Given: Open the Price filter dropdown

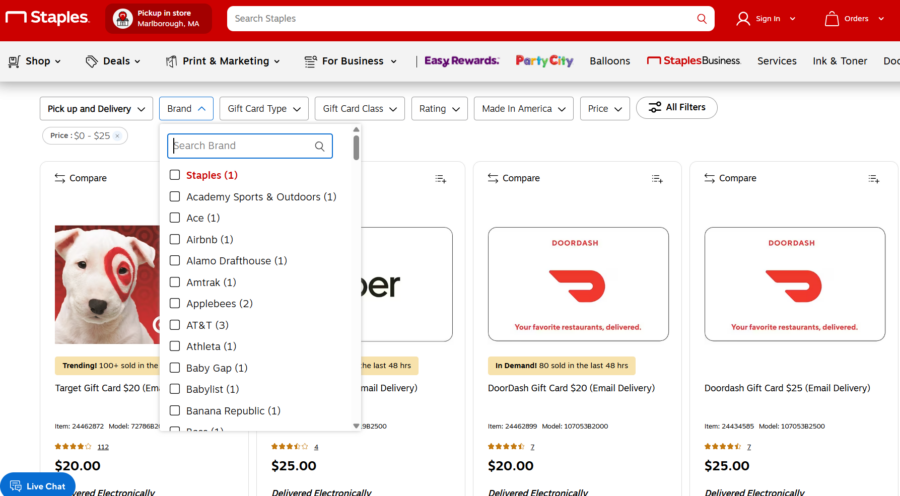Looking at the screenshot, I should coord(604,108).
